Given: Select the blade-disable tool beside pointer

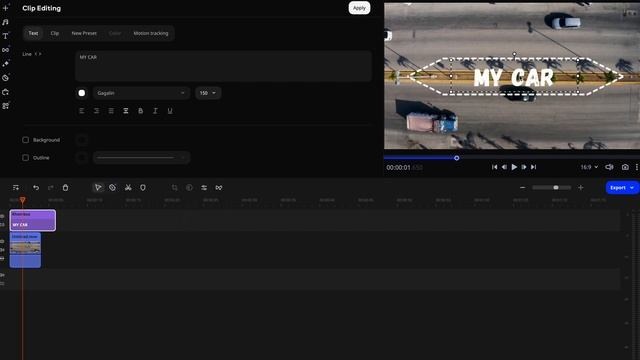Looking at the screenshot, I should point(112,187).
